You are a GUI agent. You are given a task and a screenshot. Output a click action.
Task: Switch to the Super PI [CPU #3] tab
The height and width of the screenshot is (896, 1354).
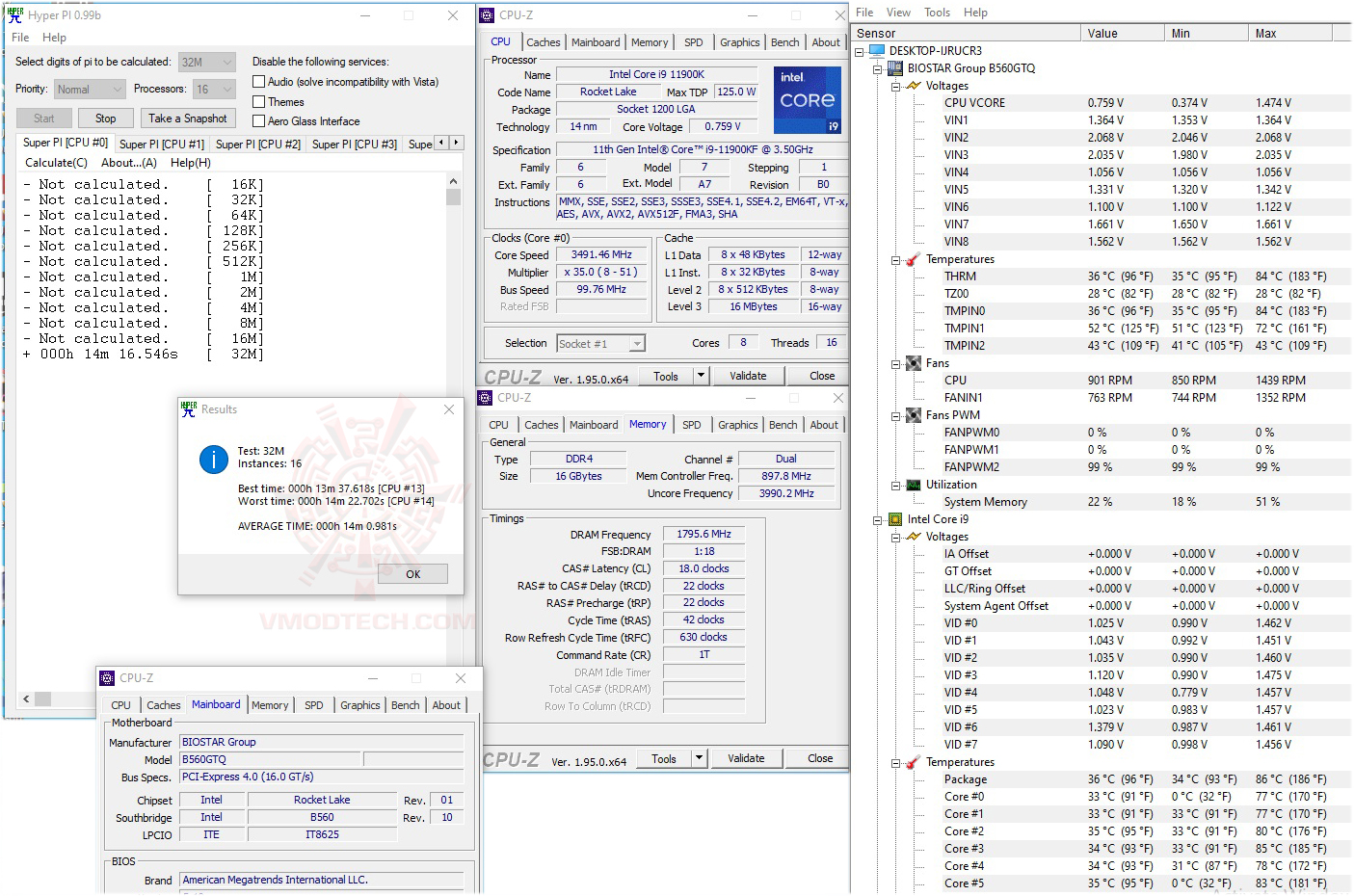[x=355, y=145]
